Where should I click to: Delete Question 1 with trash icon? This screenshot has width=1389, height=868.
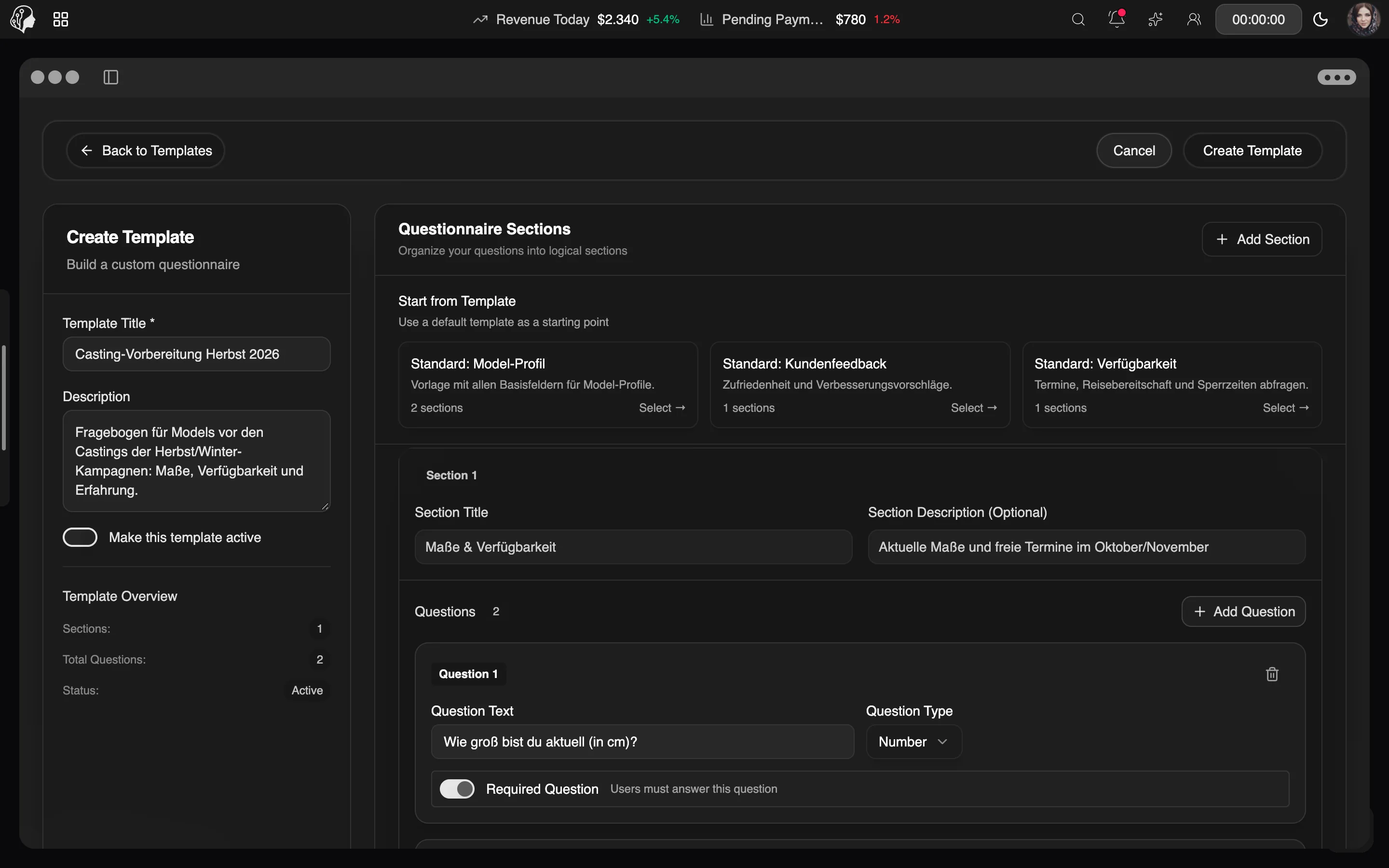pyautogui.click(x=1272, y=674)
